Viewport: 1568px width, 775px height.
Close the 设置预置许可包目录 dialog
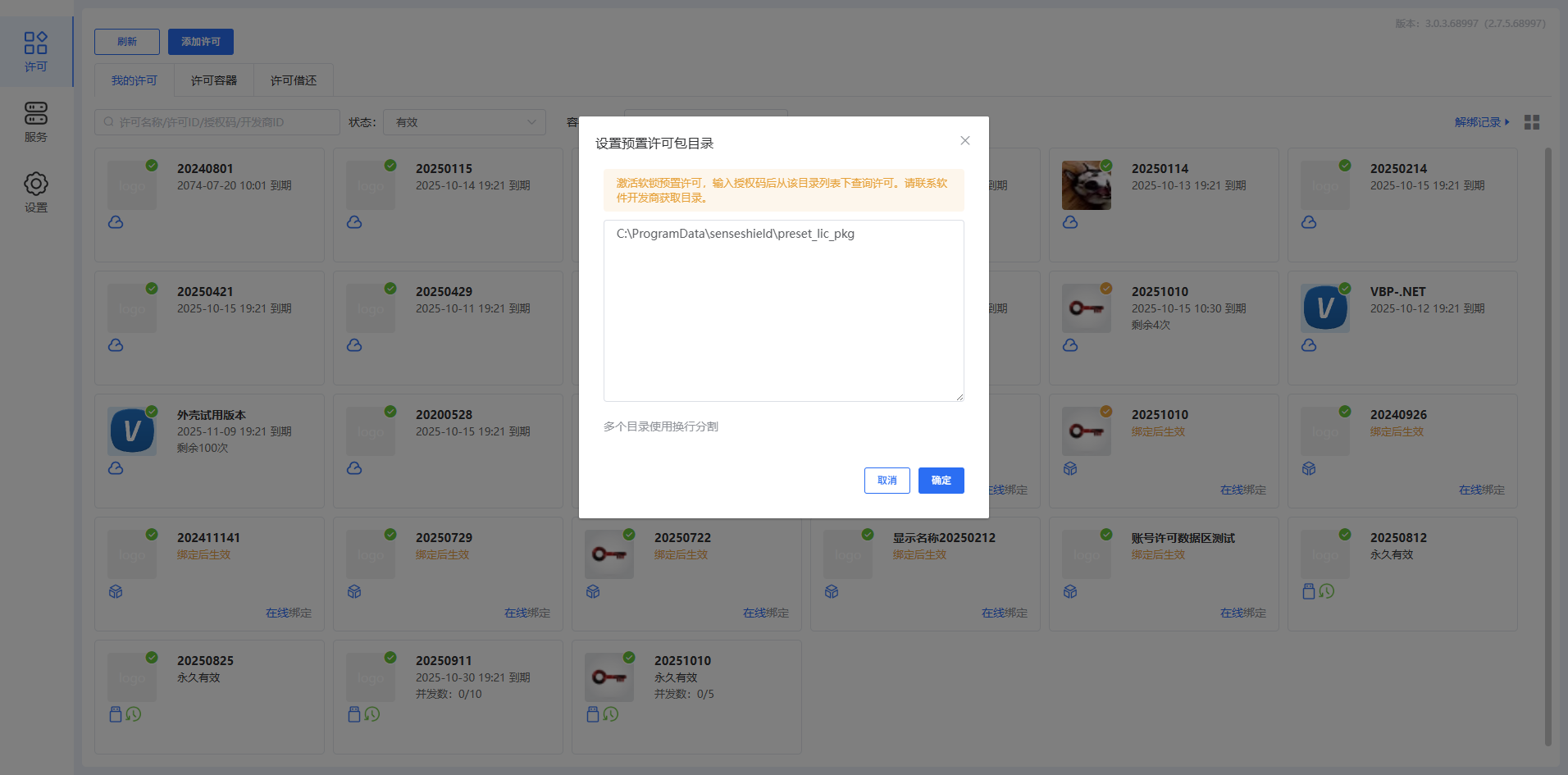click(965, 141)
